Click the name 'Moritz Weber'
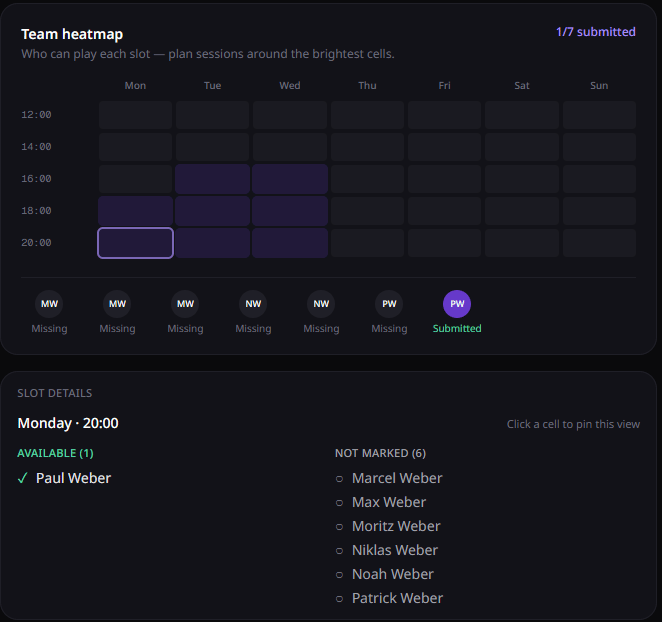662x622 pixels. click(396, 526)
